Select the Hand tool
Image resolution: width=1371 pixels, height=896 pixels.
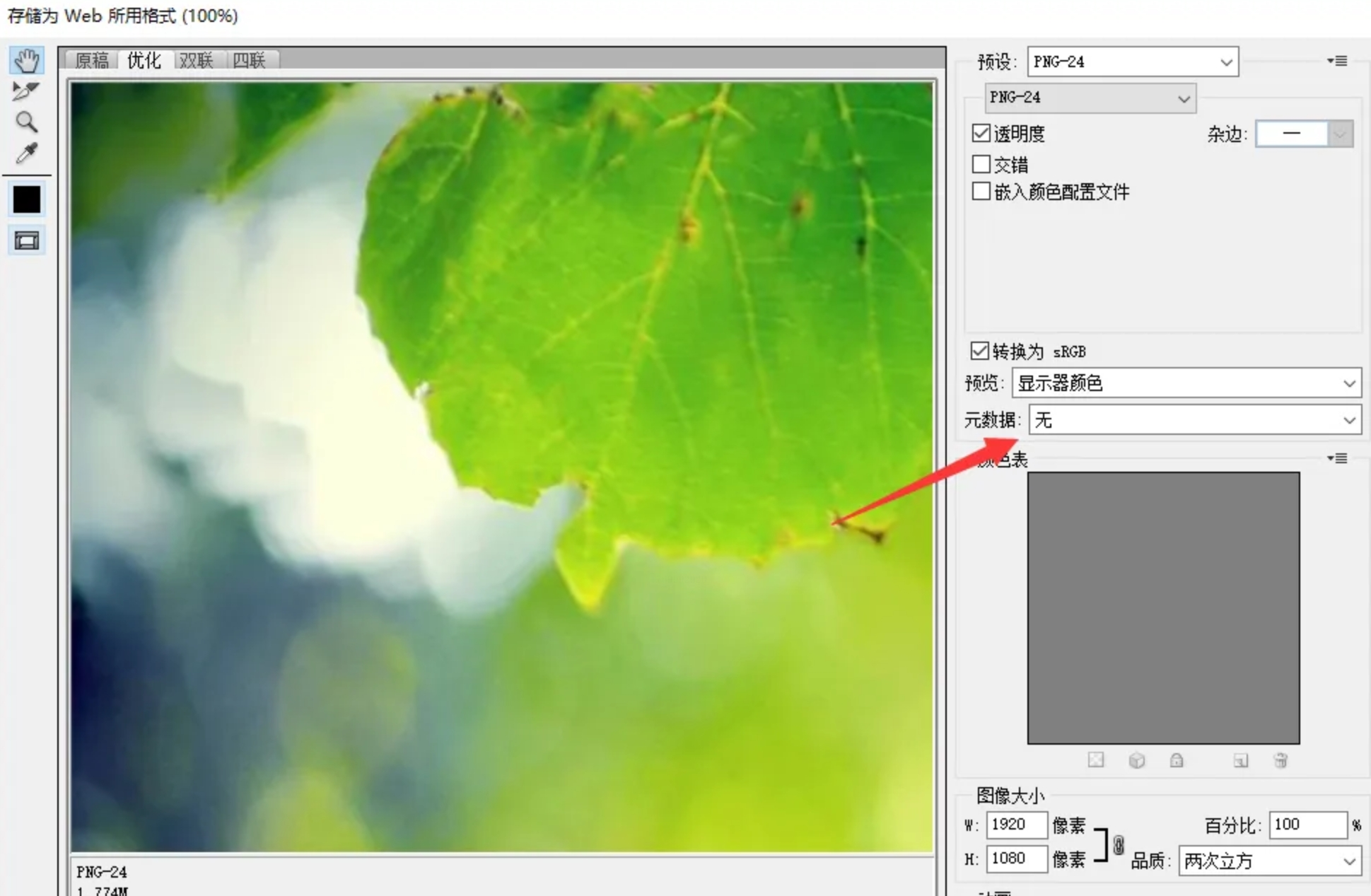27,61
